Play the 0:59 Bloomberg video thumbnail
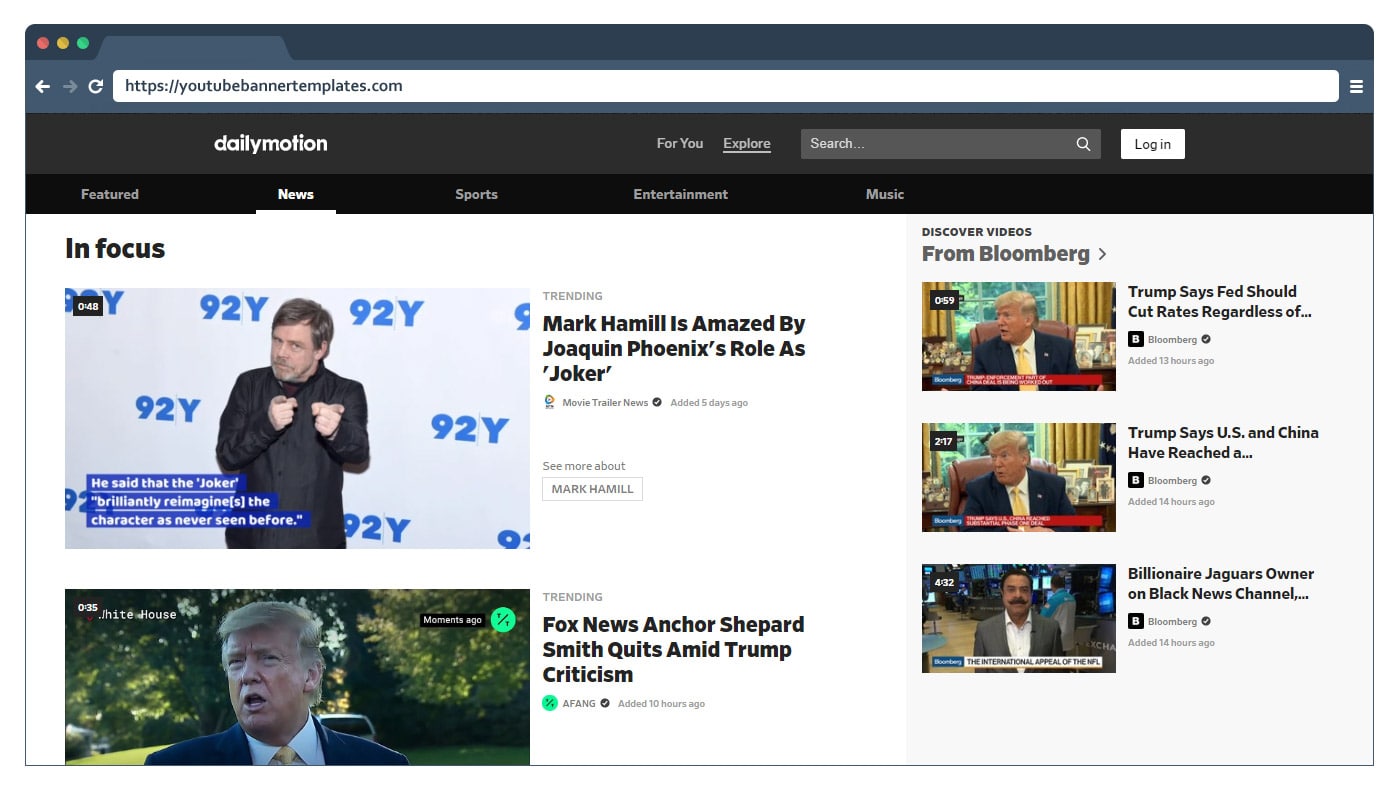Viewport: 1400px width, 790px height. 1019,336
